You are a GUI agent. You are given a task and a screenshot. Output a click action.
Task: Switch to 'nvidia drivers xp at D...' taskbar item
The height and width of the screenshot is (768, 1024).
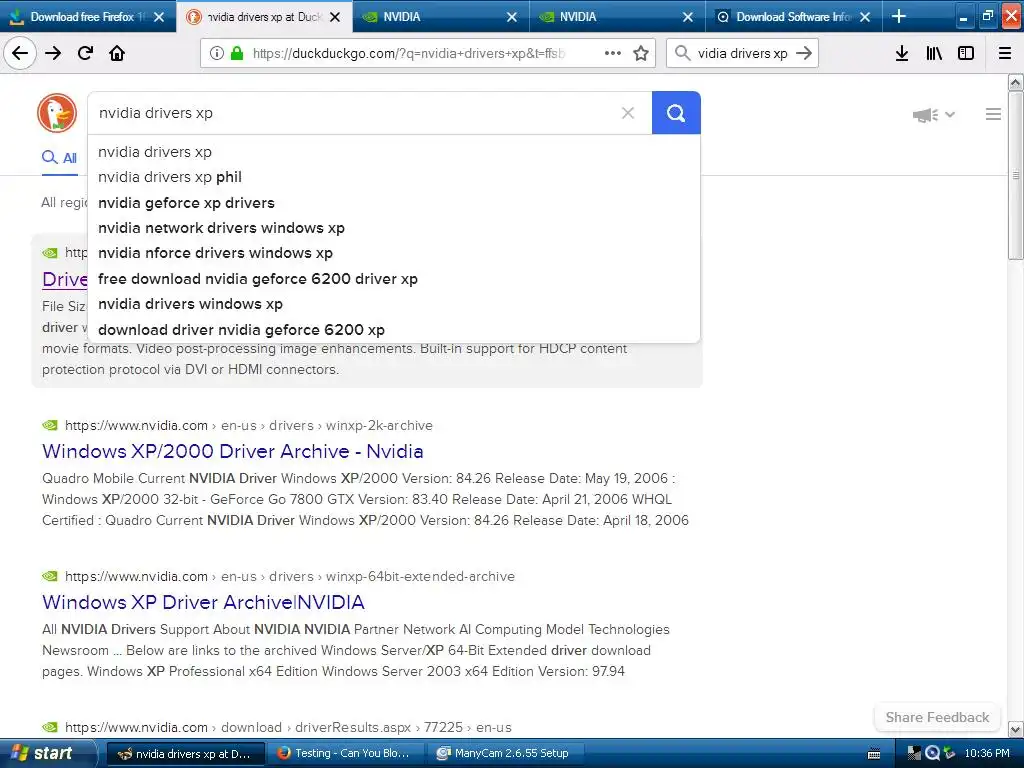185,754
